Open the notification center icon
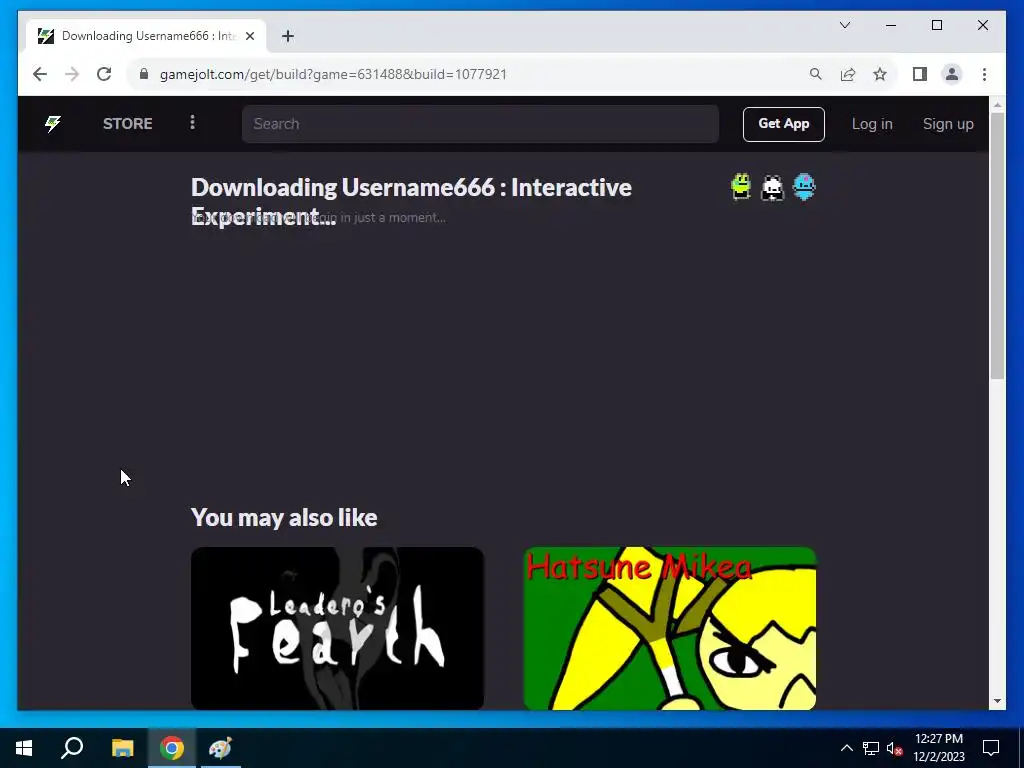Viewport: 1024px width, 768px height. (x=991, y=748)
